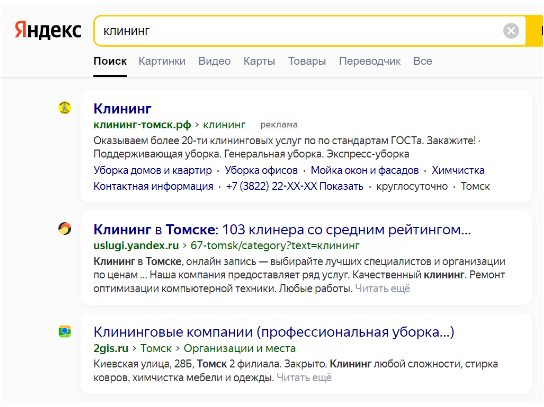Image resolution: width=544 pixels, height=407 pixels.
Task: Open Клининговые компании (профессиональная уборка...) result
Action: pyautogui.click(x=274, y=332)
